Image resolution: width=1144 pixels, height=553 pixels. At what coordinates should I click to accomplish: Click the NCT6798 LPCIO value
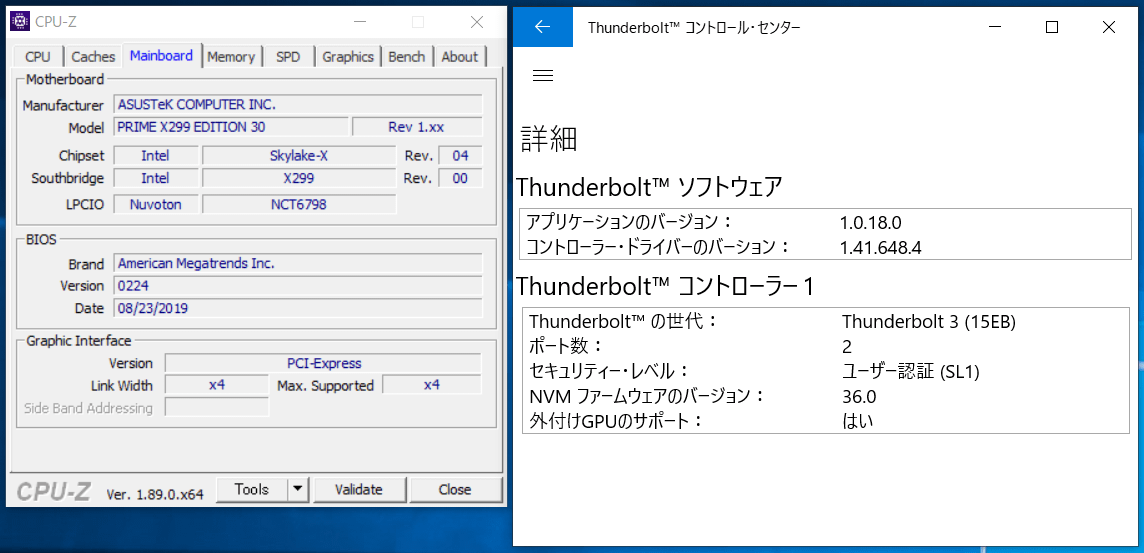click(298, 204)
